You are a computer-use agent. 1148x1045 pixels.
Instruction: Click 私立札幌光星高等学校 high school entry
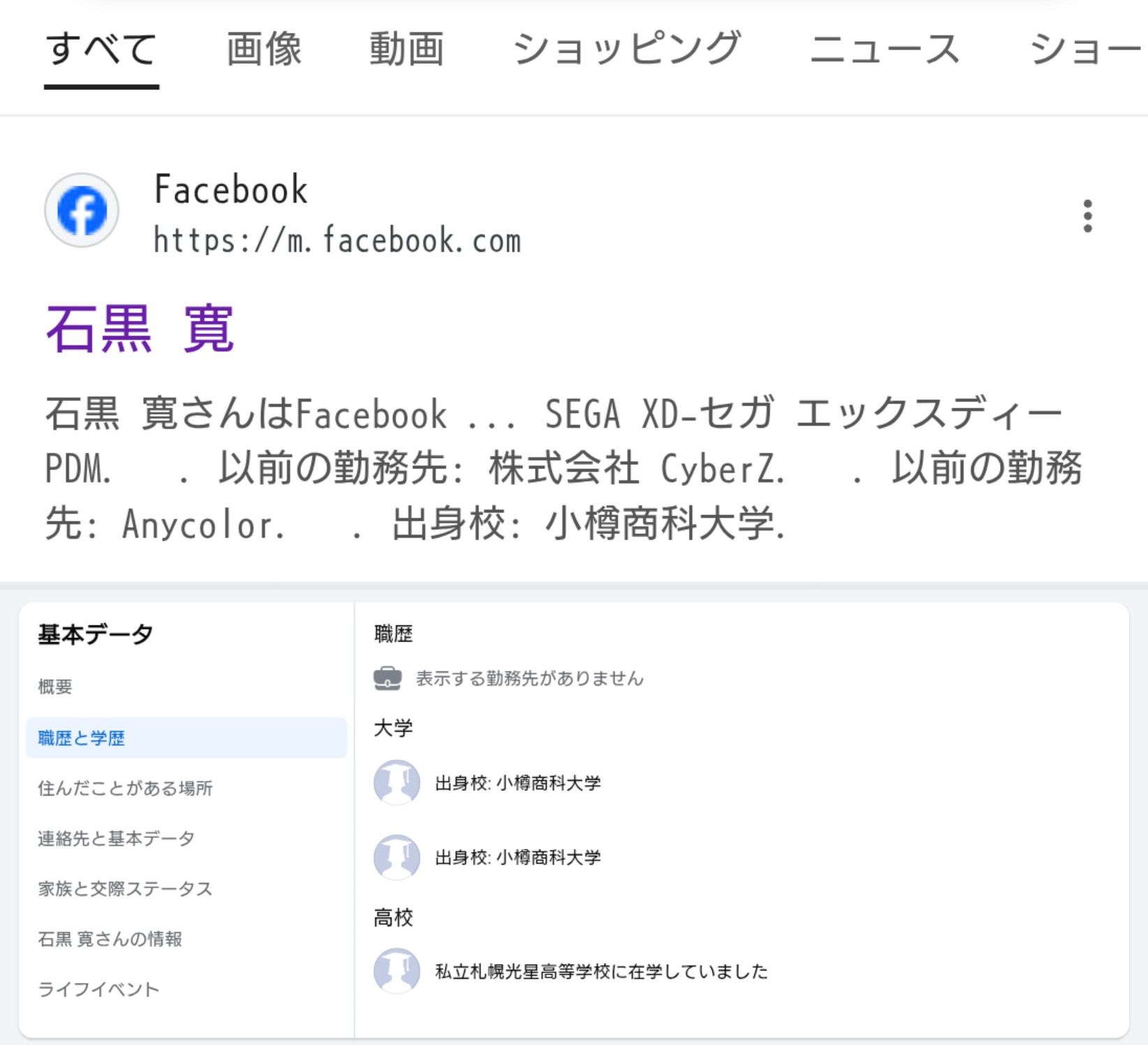click(601, 971)
